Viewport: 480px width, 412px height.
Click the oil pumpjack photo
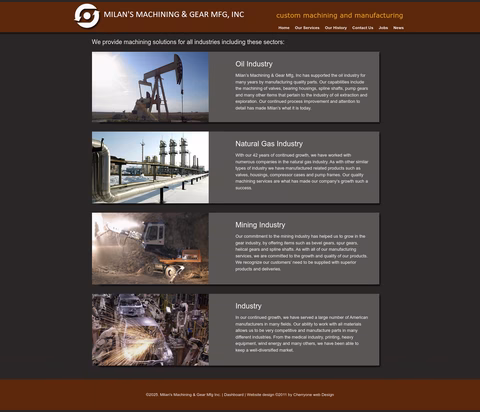pos(150,87)
